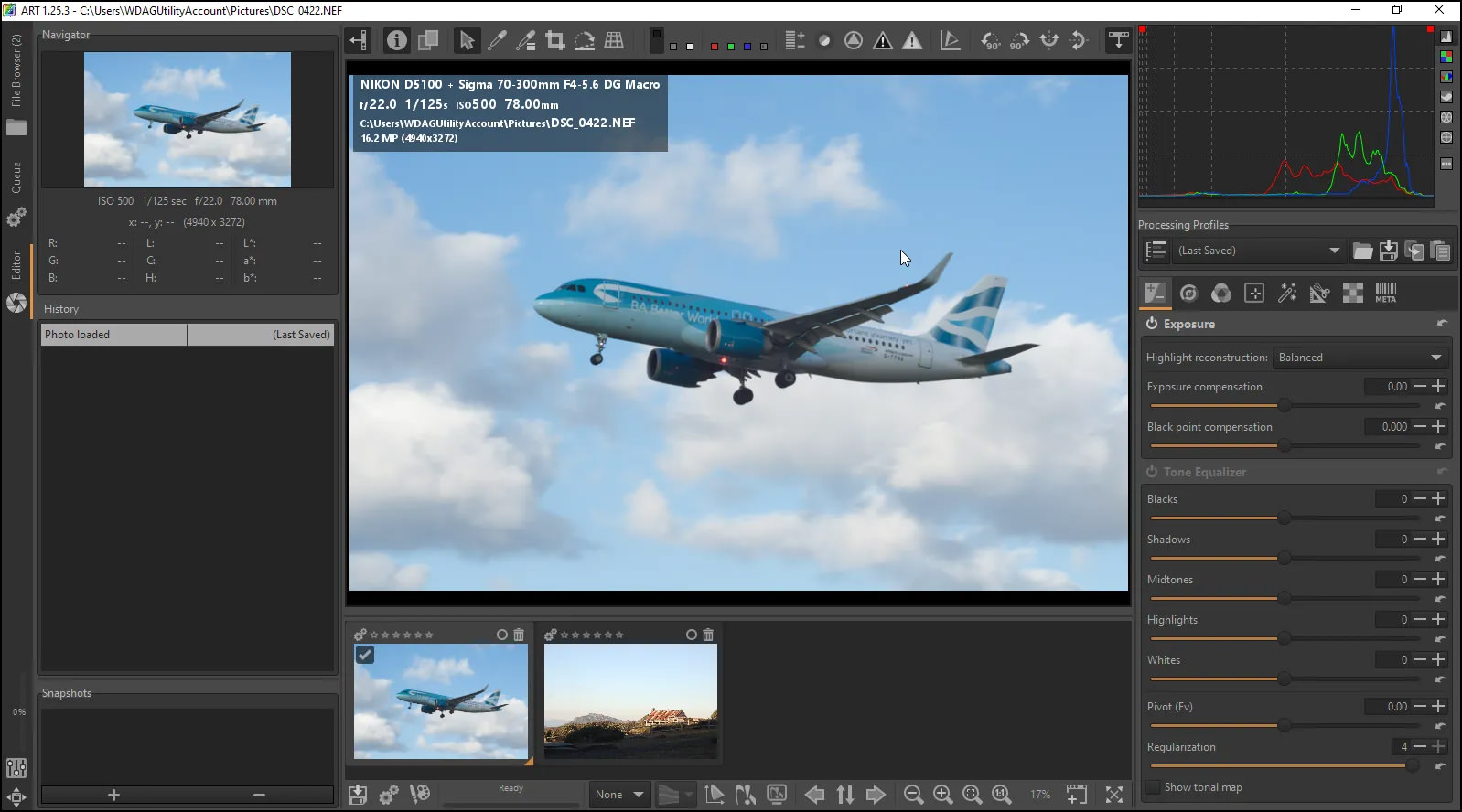This screenshot has width=1462, height=812.
Task: Toggle the image info overlay button
Action: (x=396, y=40)
